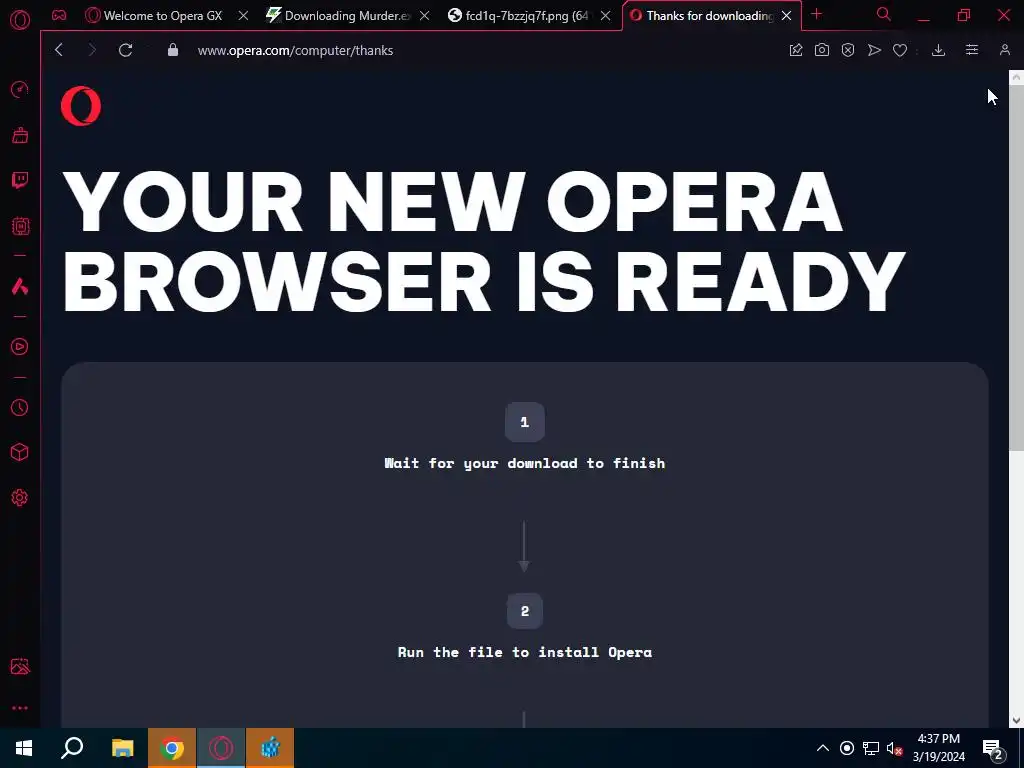This screenshot has height=768, width=1024.
Task: Click the blue-box app icon in the taskbar
Action: (270, 748)
